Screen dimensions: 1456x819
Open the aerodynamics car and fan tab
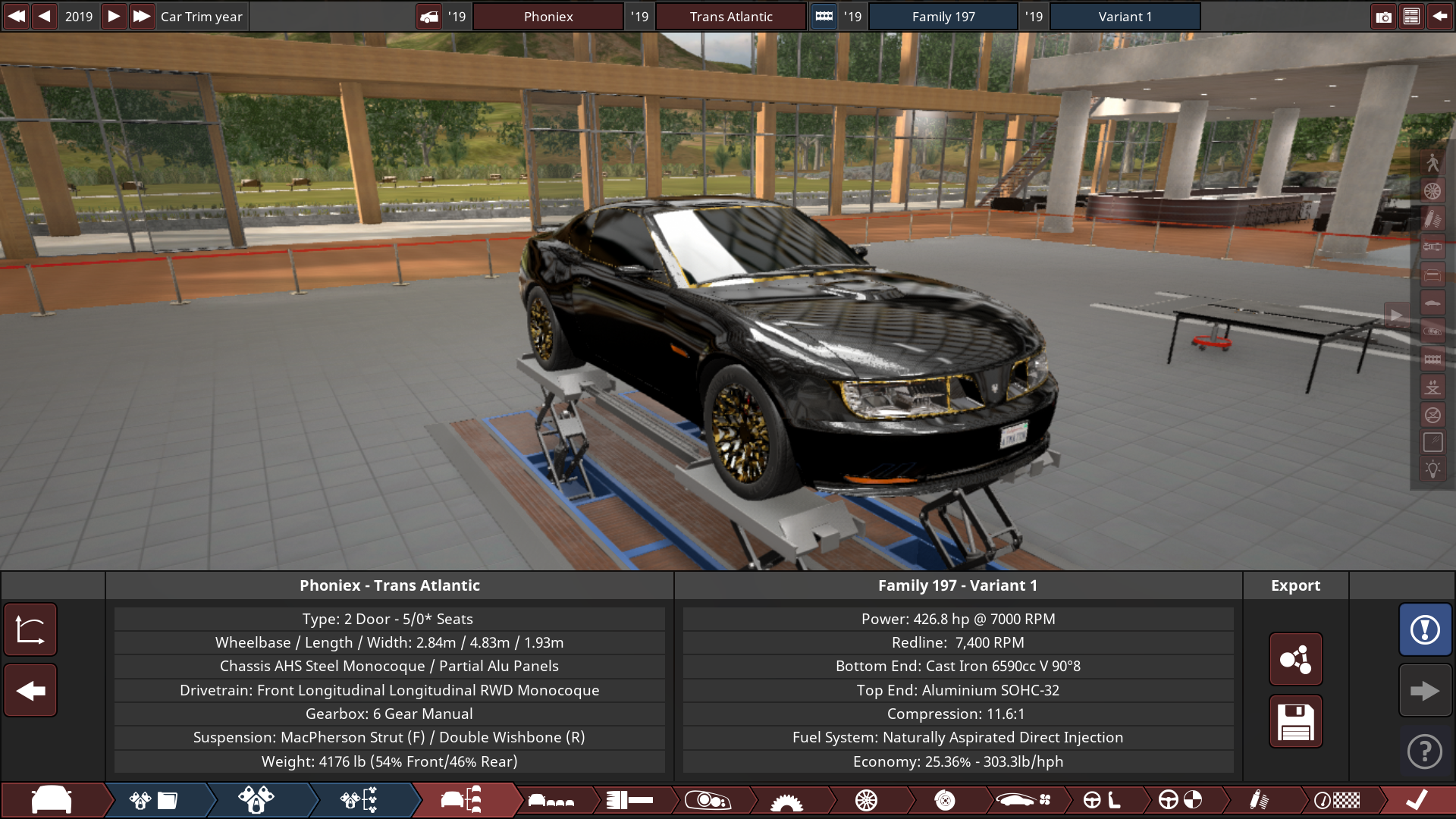1024,800
